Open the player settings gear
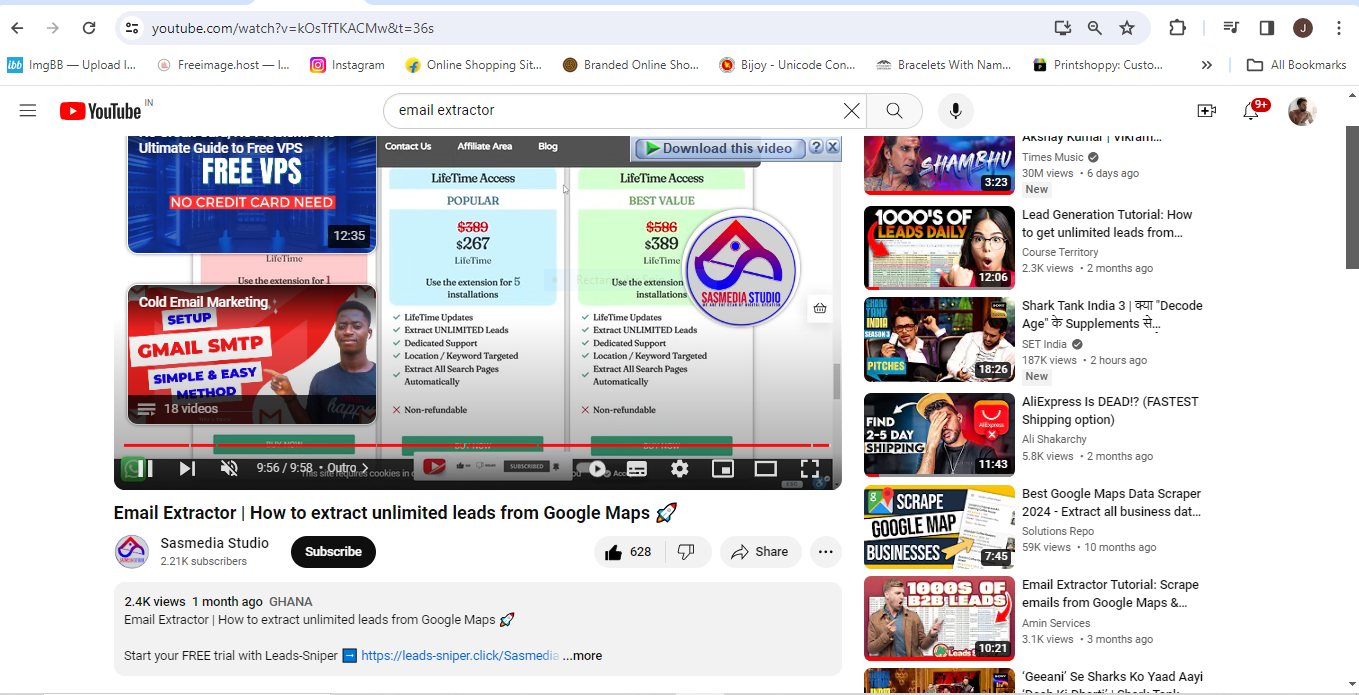Screen dimensions: 1359x695 tap(679, 468)
